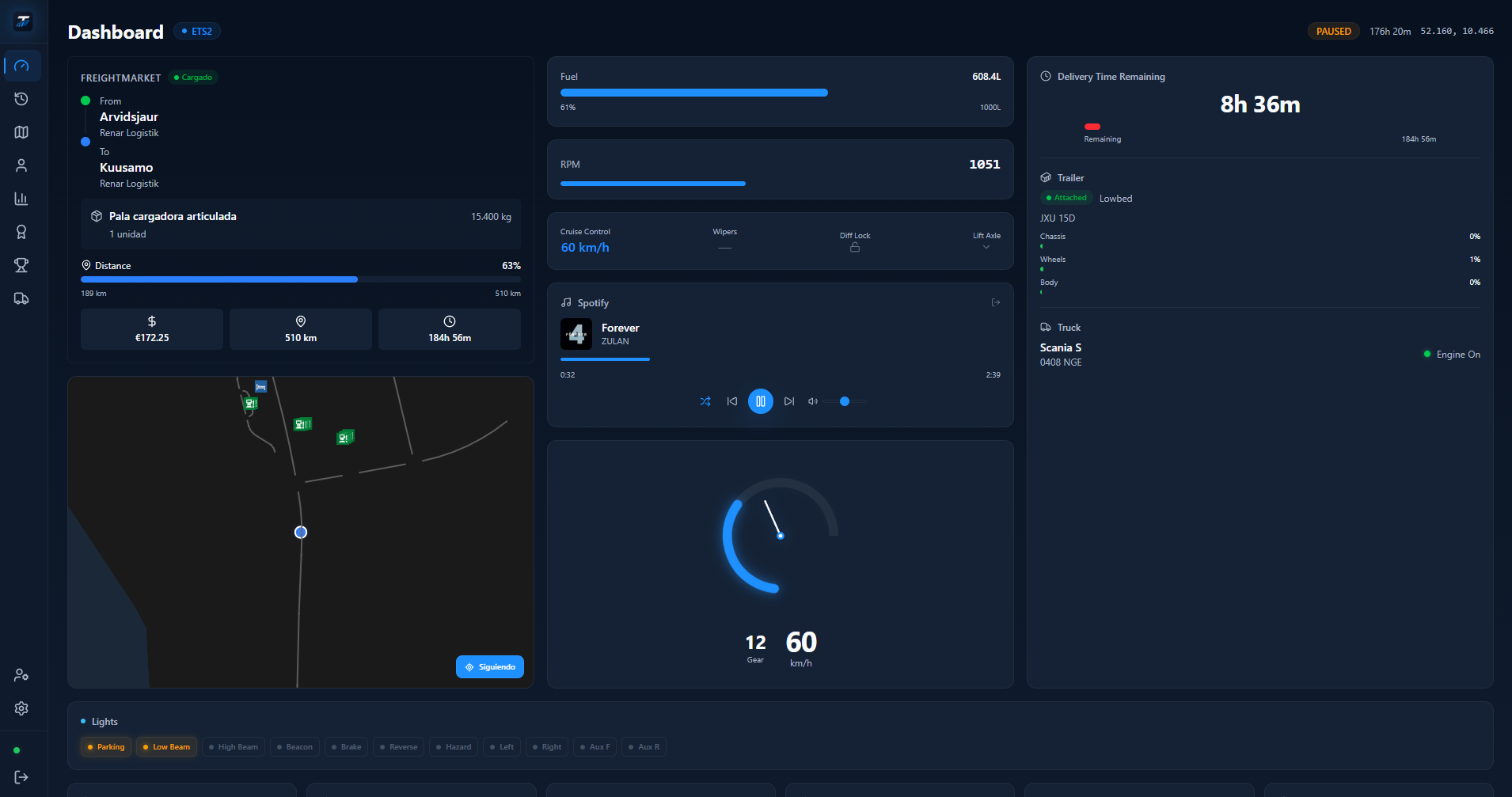1512x797 pixels.
Task: Toggle the Parking lights indicator
Action: coord(106,747)
